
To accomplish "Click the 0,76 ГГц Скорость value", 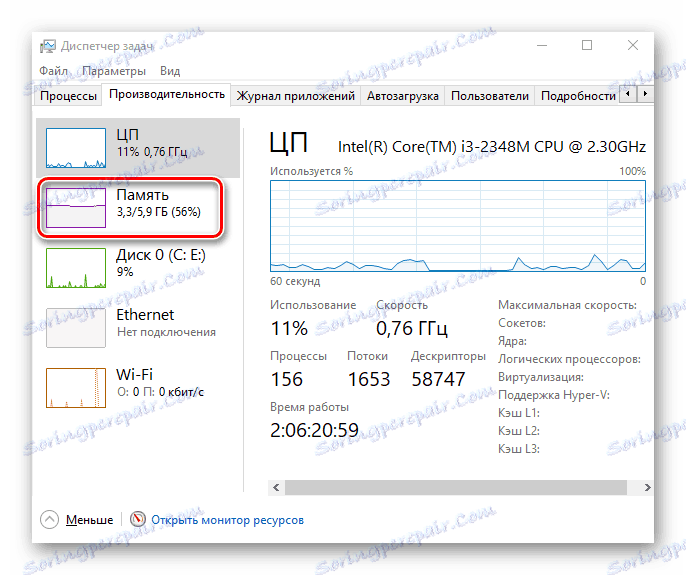I will coord(412,328).
